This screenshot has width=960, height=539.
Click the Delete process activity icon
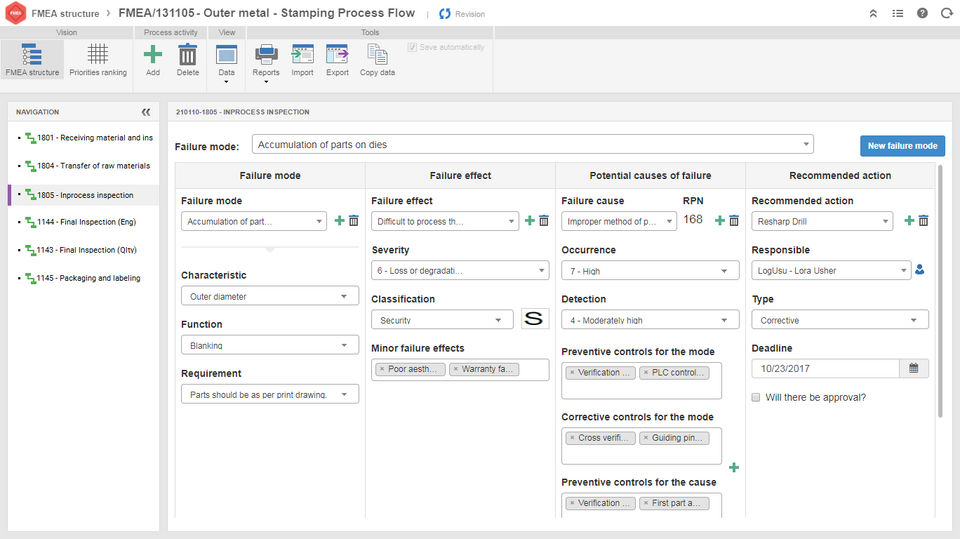click(x=188, y=59)
